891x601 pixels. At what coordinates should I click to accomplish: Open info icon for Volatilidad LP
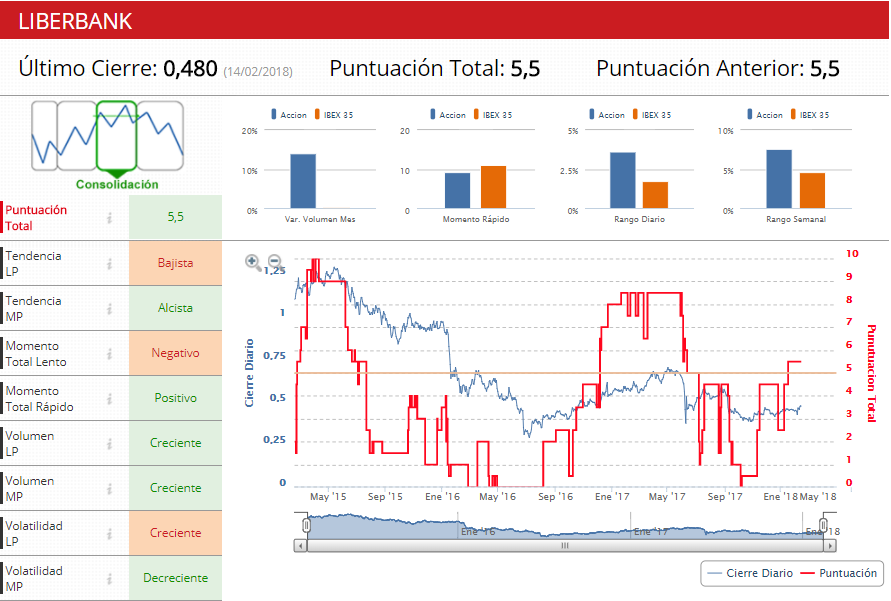coord(110,533)
